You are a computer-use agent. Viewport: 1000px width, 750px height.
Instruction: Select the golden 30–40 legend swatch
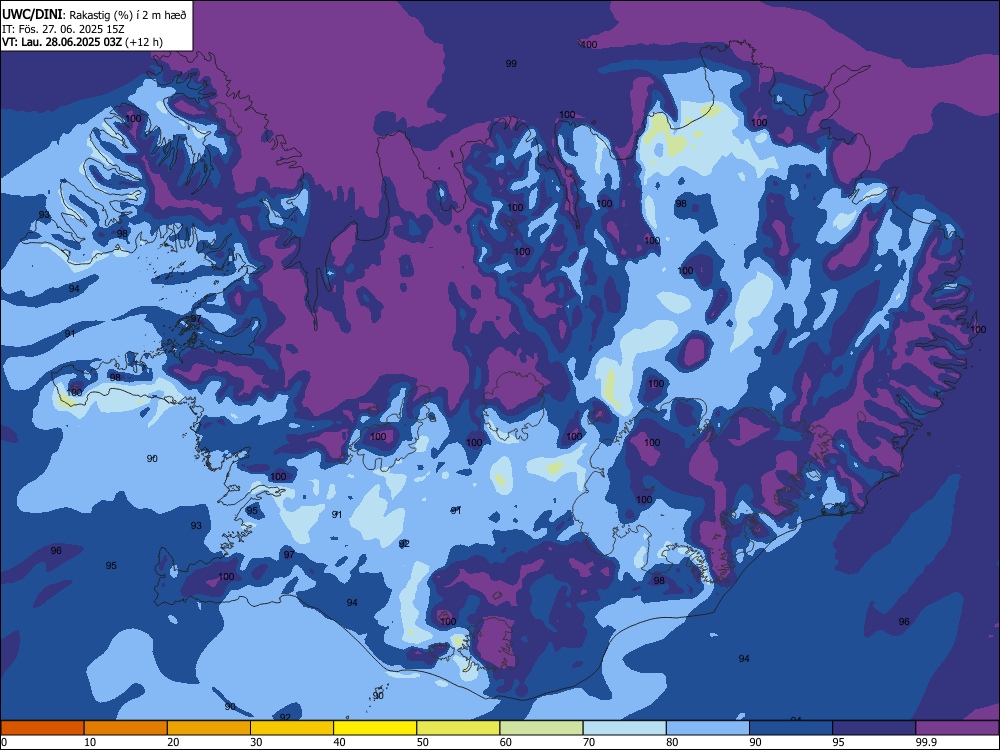point(292,728)
